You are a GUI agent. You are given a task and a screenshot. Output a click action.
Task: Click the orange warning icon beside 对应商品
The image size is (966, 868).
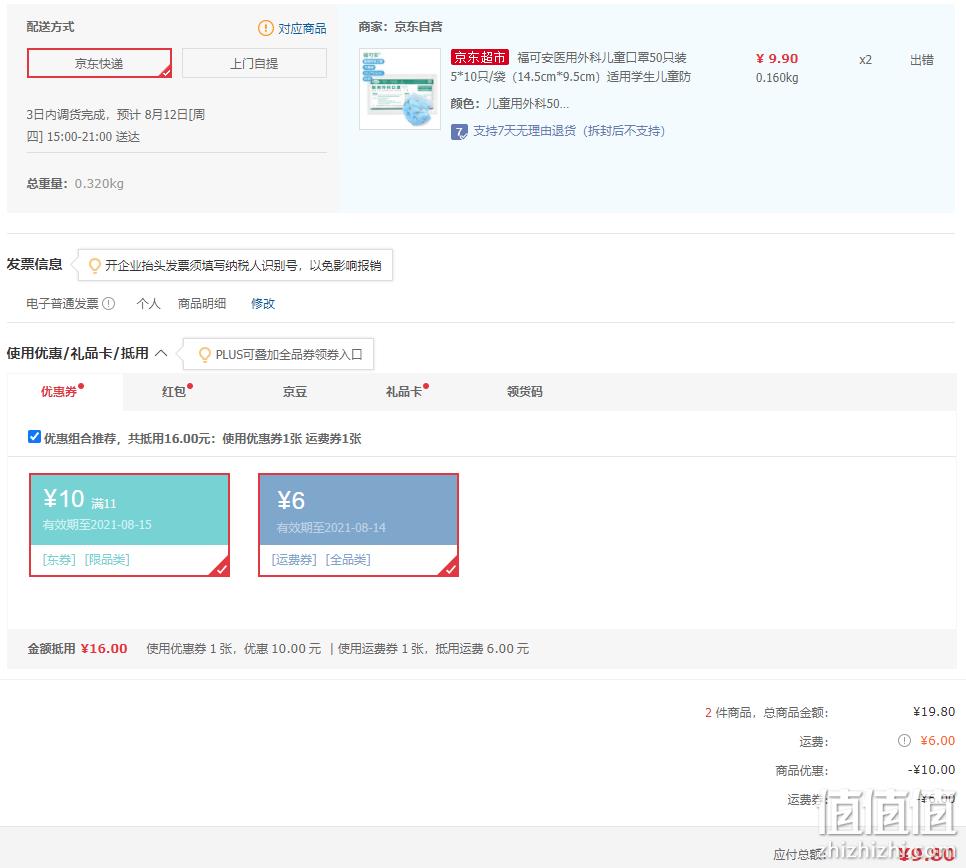(x=265, y=28)
